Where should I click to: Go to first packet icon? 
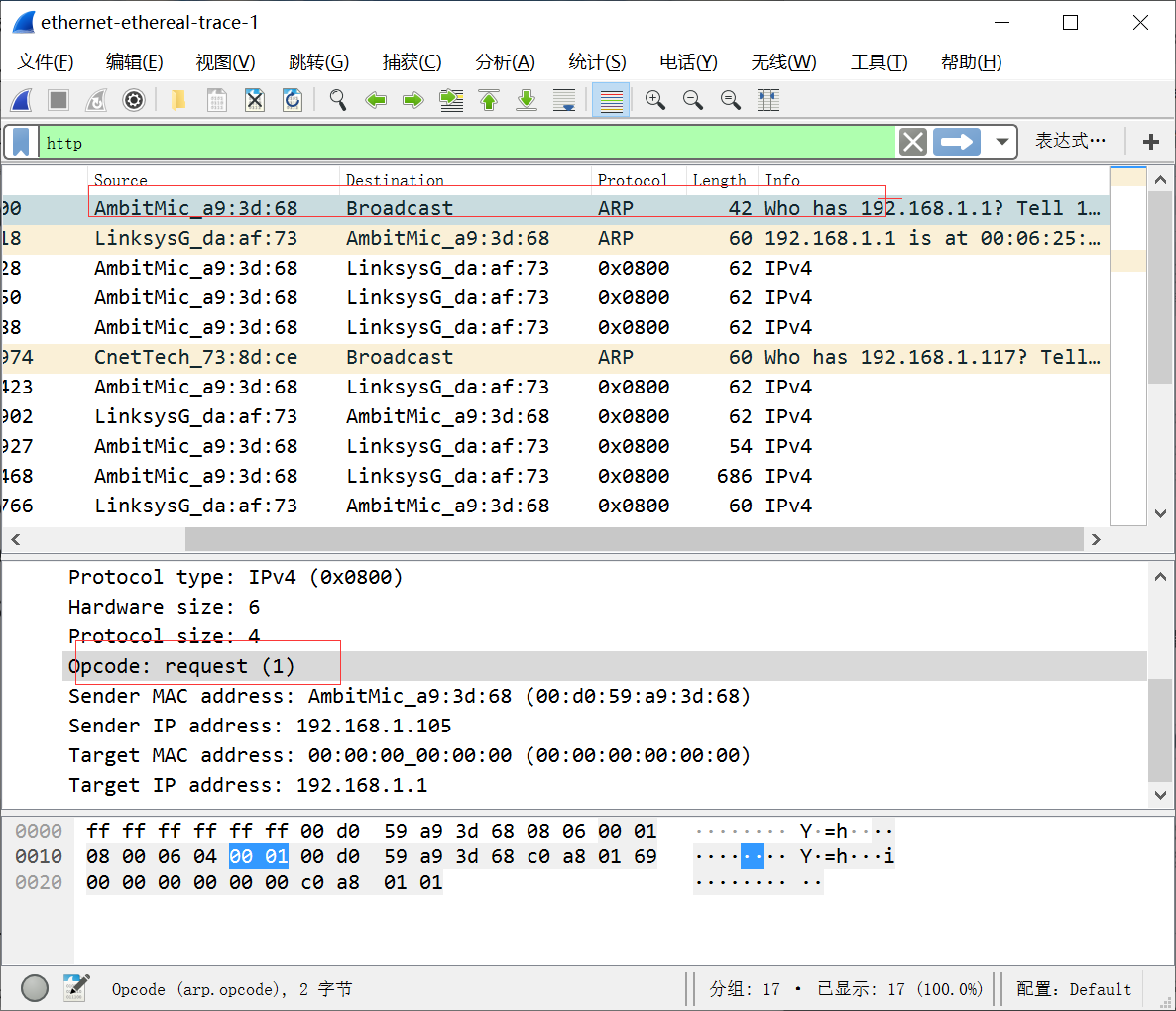[x=489, y=100]
